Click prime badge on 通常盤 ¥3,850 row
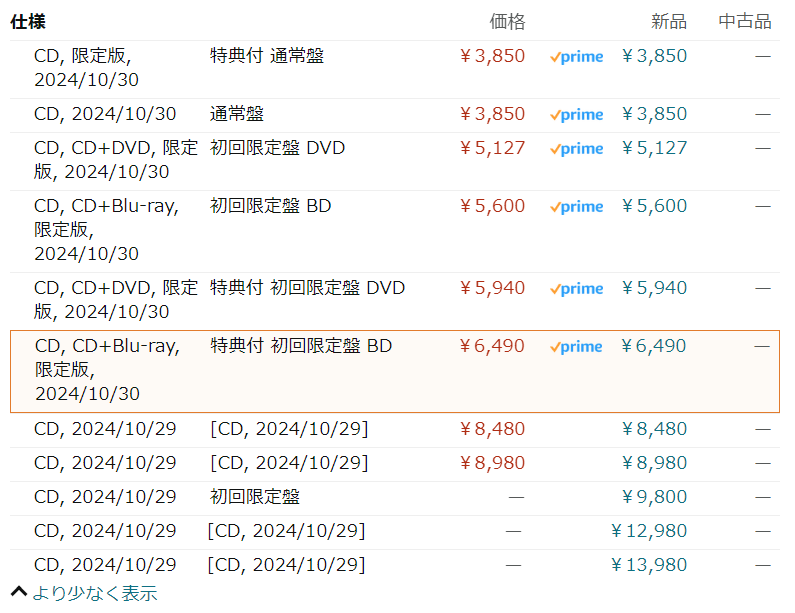Screen dimensions: 795x613 point(576,115)
